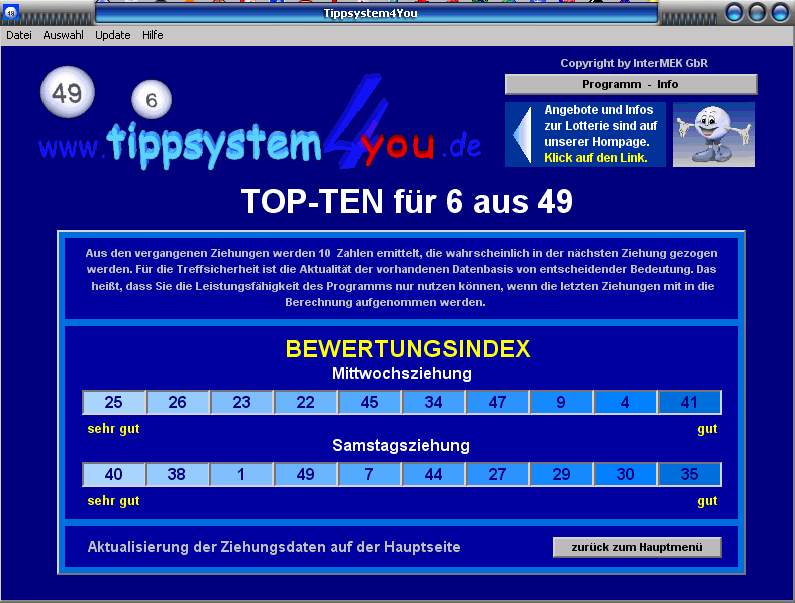Image resolution: width=795 pixels, height=603 pixels.
Task: Click the Mittwochsziehung label
Action: click(402, 374)
